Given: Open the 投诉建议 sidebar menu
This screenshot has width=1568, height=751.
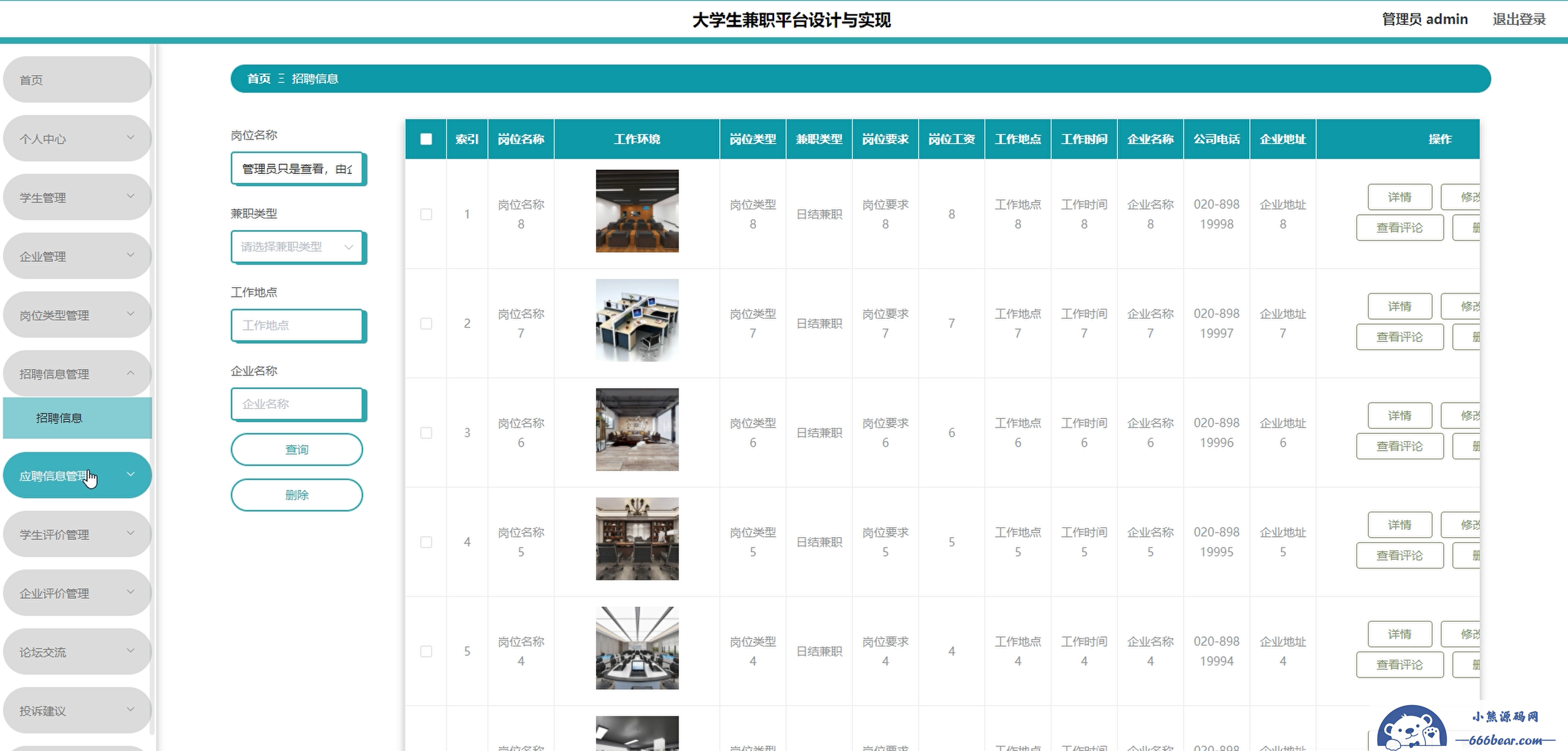Looking at the screenshot, I should coord(77,711).
